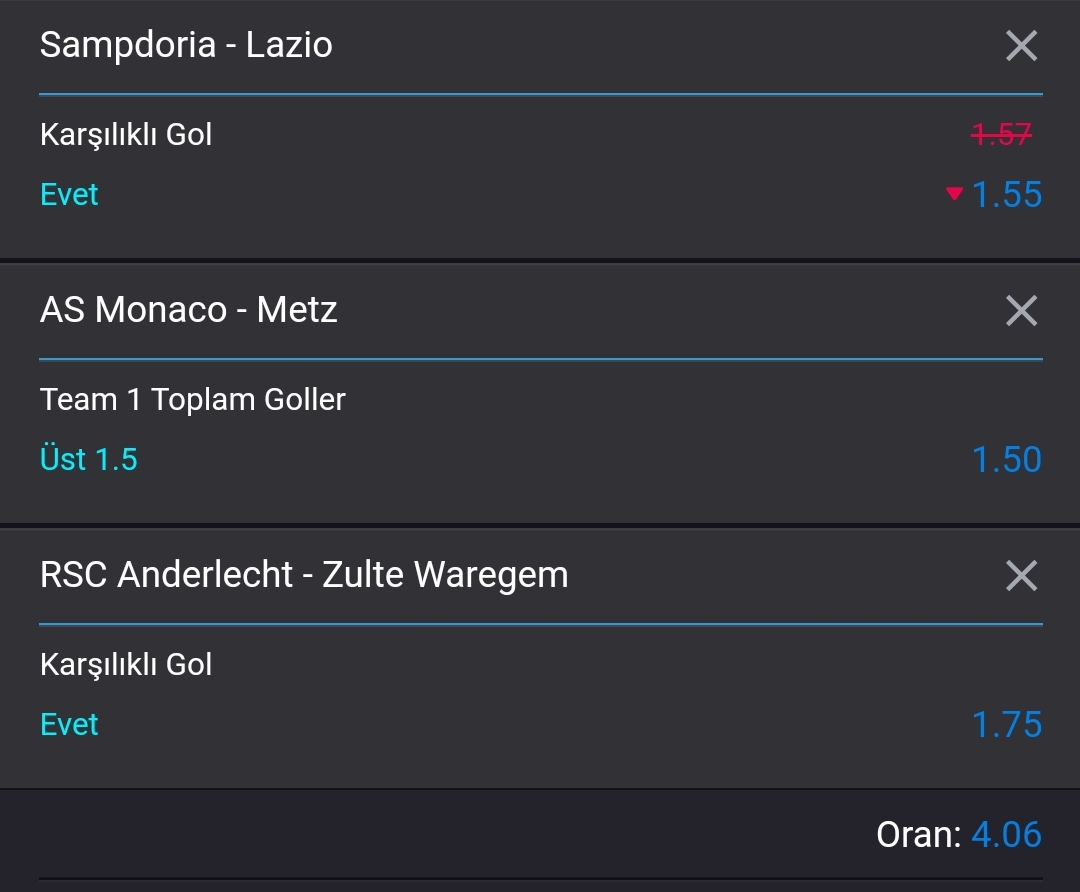Select the Üst 1.5 selection

89,459
